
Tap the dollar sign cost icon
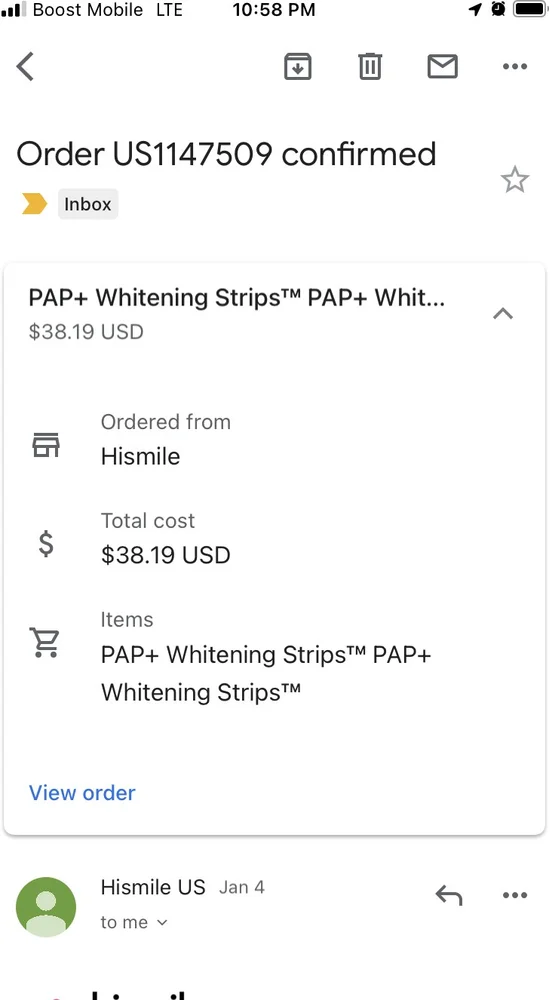[46, 543]
